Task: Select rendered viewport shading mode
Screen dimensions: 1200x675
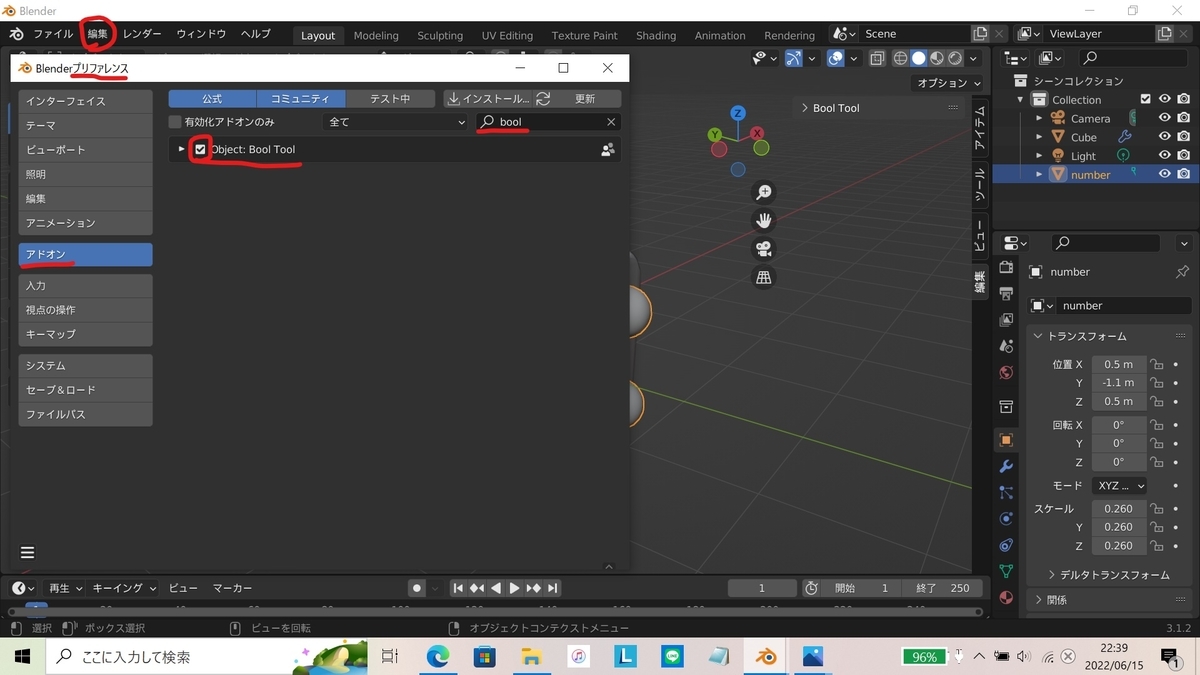Action: click(955, 58)
